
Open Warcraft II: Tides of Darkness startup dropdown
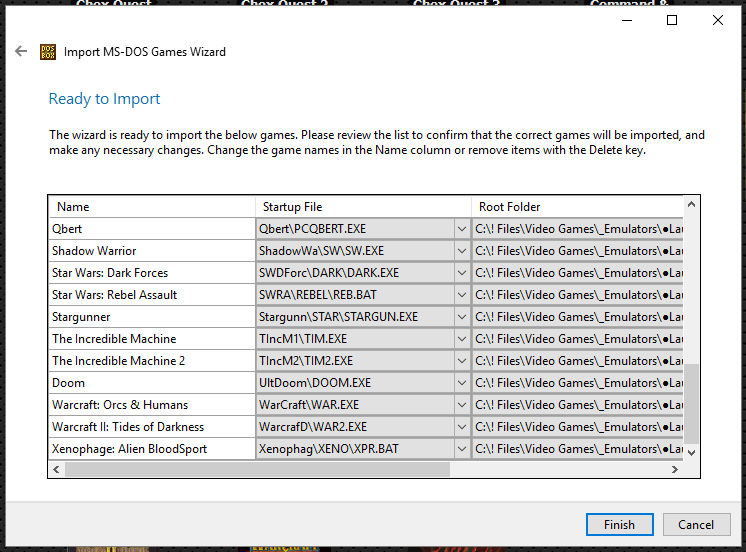click(461, 427)
